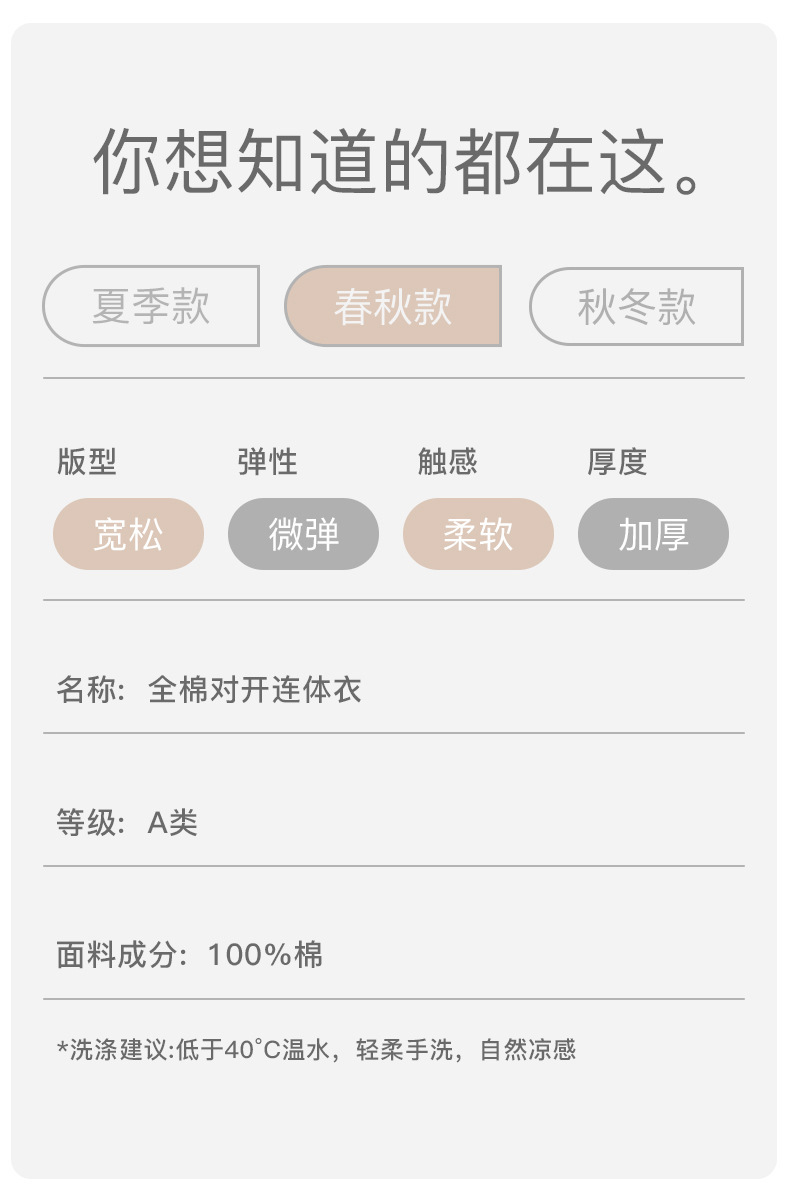Toggle the 宽松 fit pill

click(128, 534)
